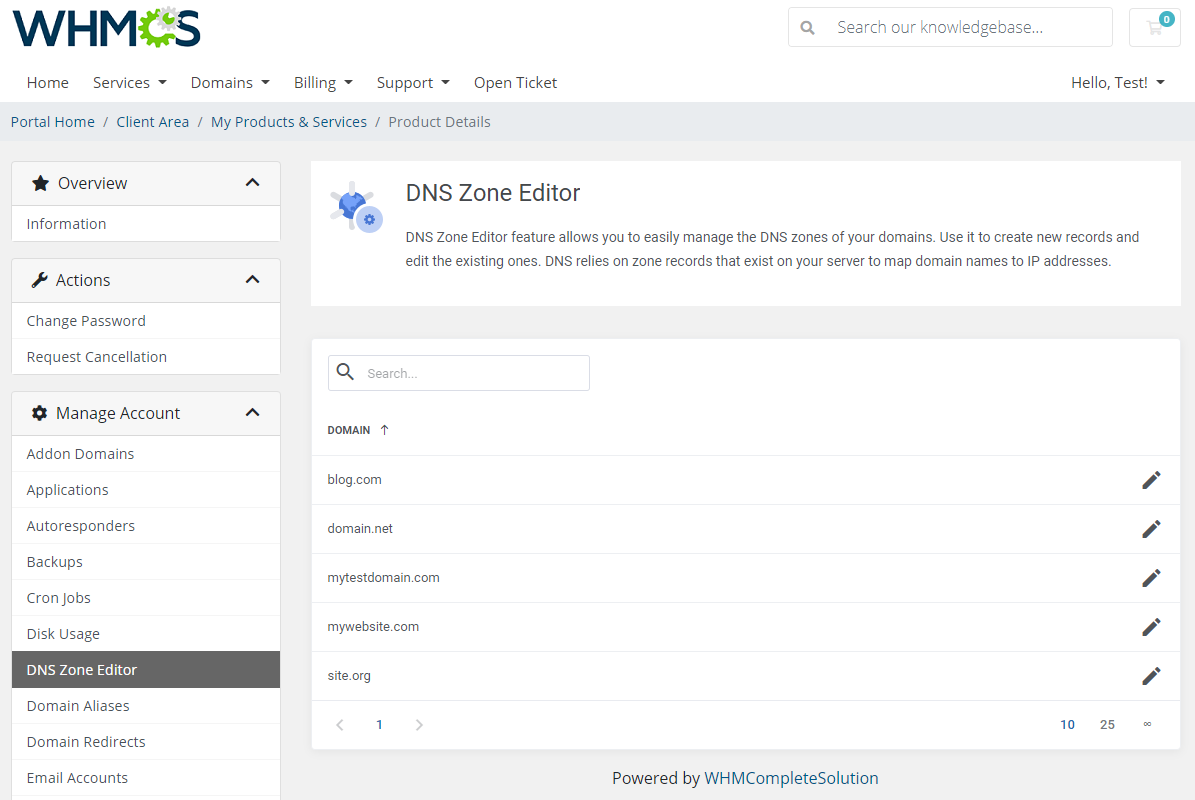Edit site.org using its pencil icon
Image resolution: width=1195 pixels, height=800 pixels.
click(x=1151, y=675)
